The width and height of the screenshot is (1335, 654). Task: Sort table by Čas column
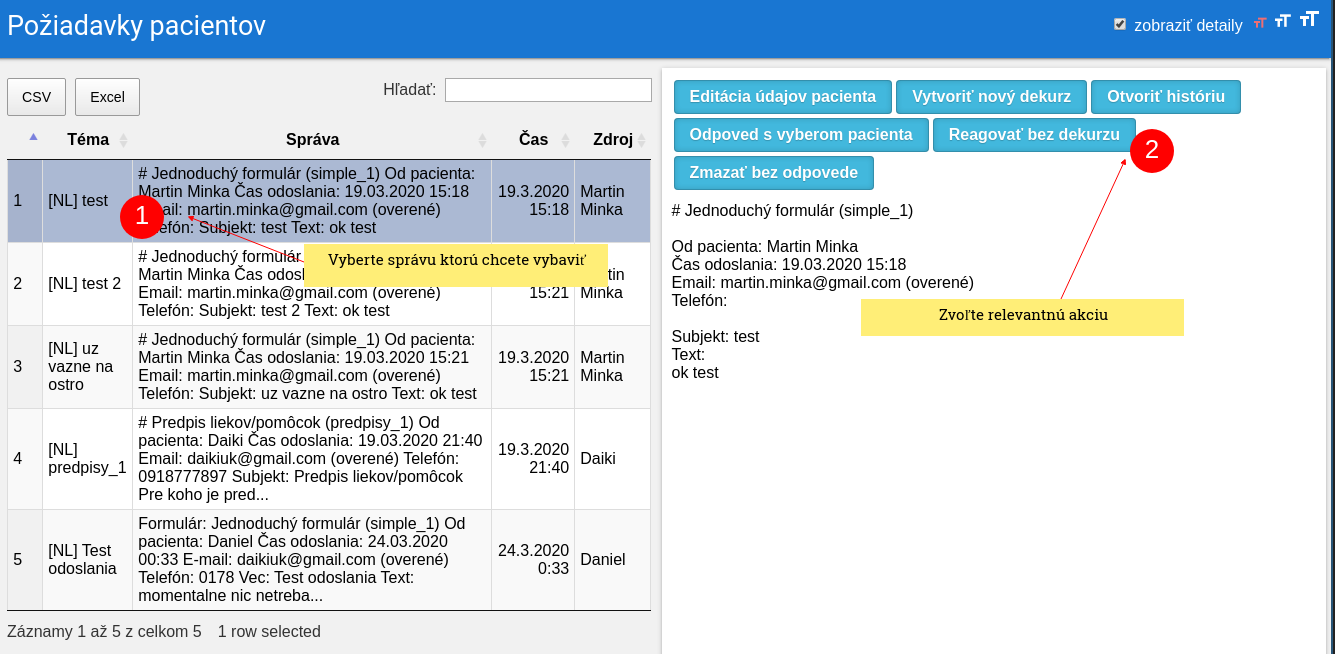pyautogui.click(x=533, y=140)
